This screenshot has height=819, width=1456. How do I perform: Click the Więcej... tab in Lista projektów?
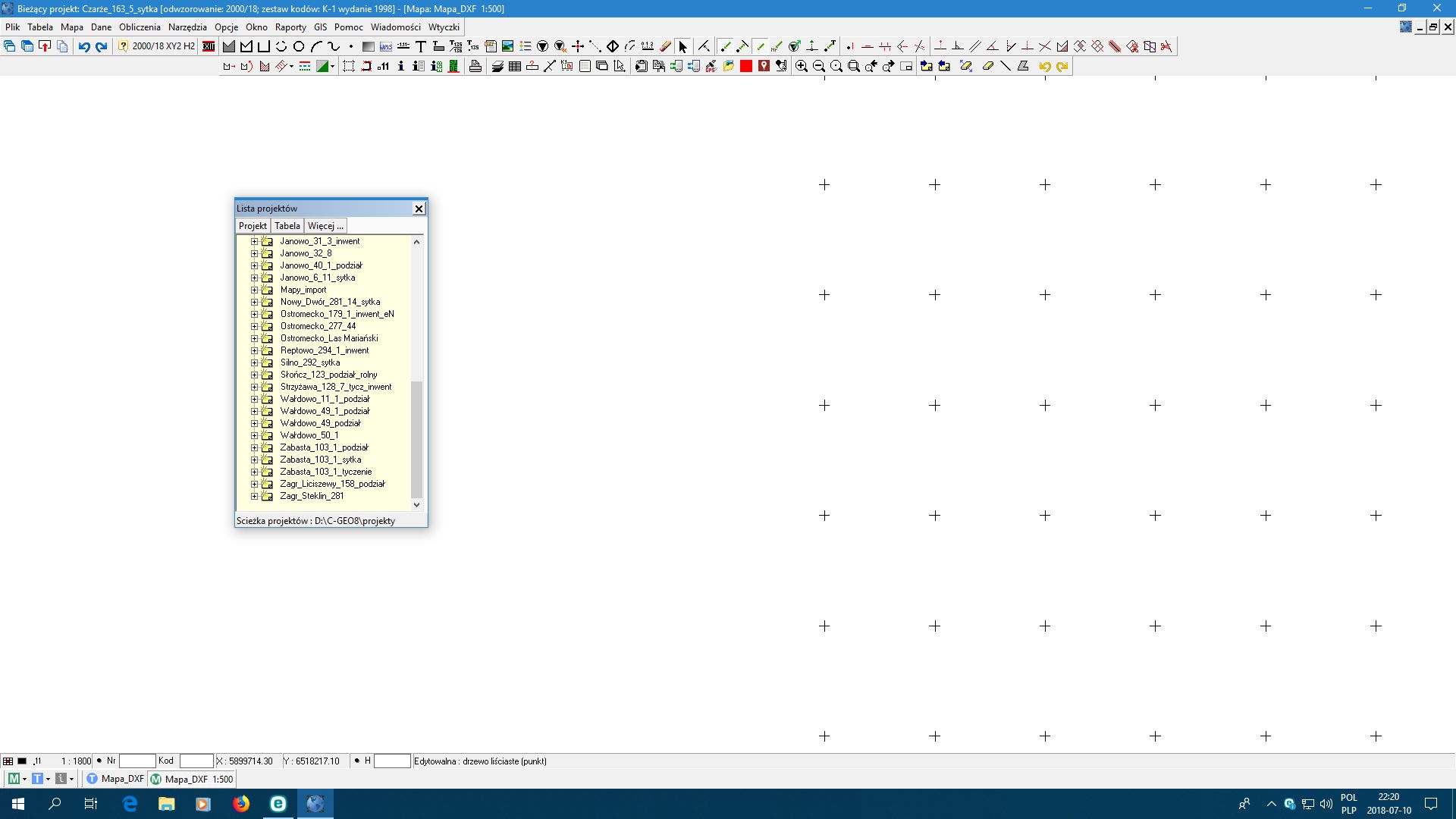pyautogui.click(x=325, y=225)
